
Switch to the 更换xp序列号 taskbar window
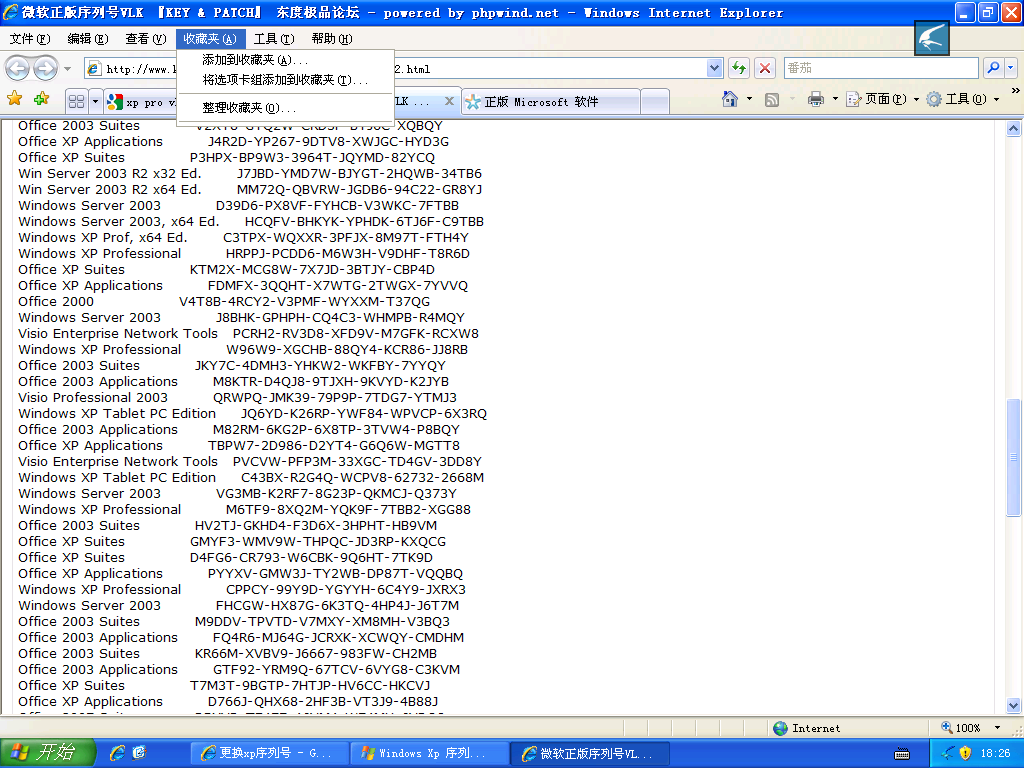pos(268,754)
